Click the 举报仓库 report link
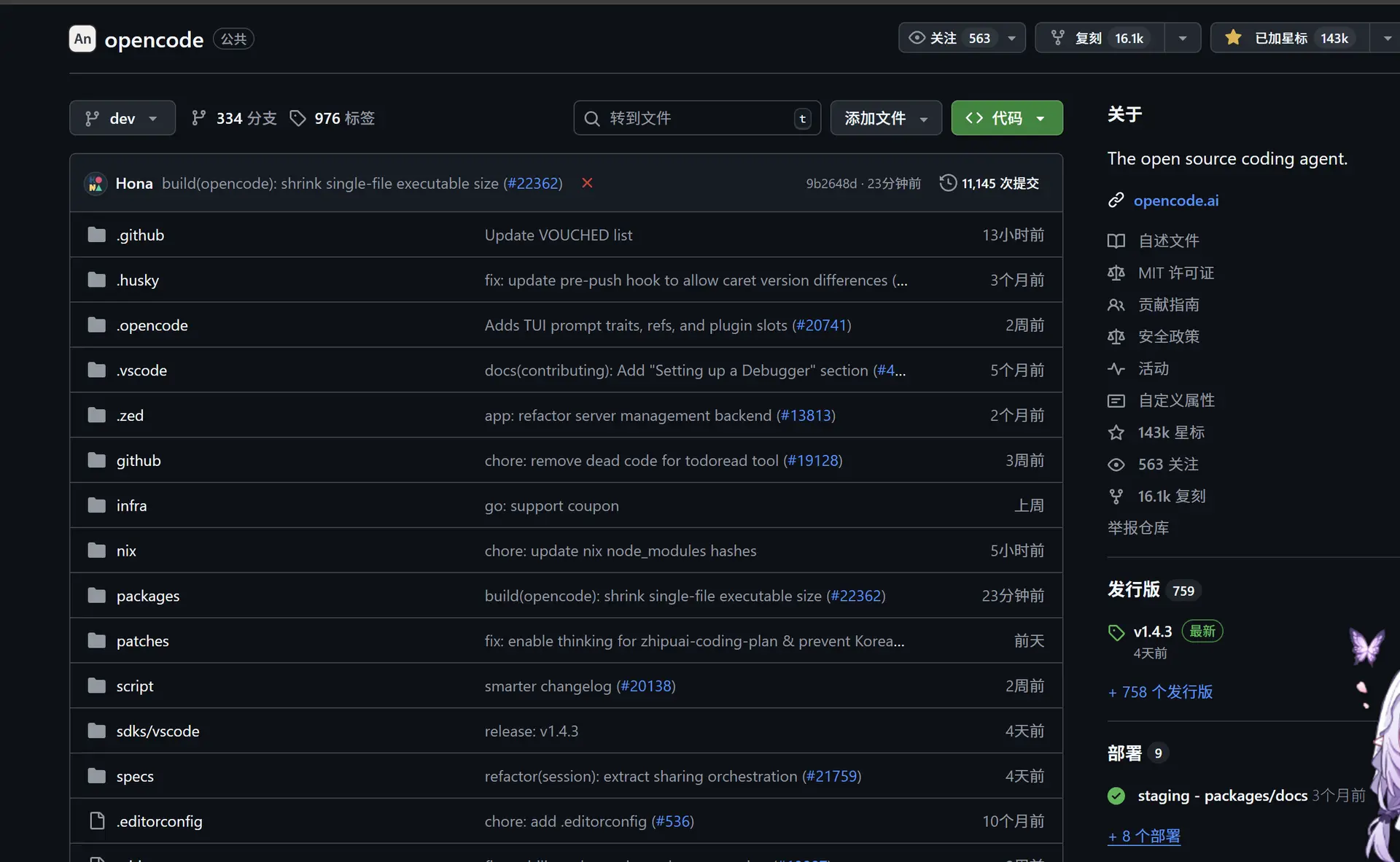Image resolution: width=1400 pixels, height=862 pixels. tap(1138, 528)
